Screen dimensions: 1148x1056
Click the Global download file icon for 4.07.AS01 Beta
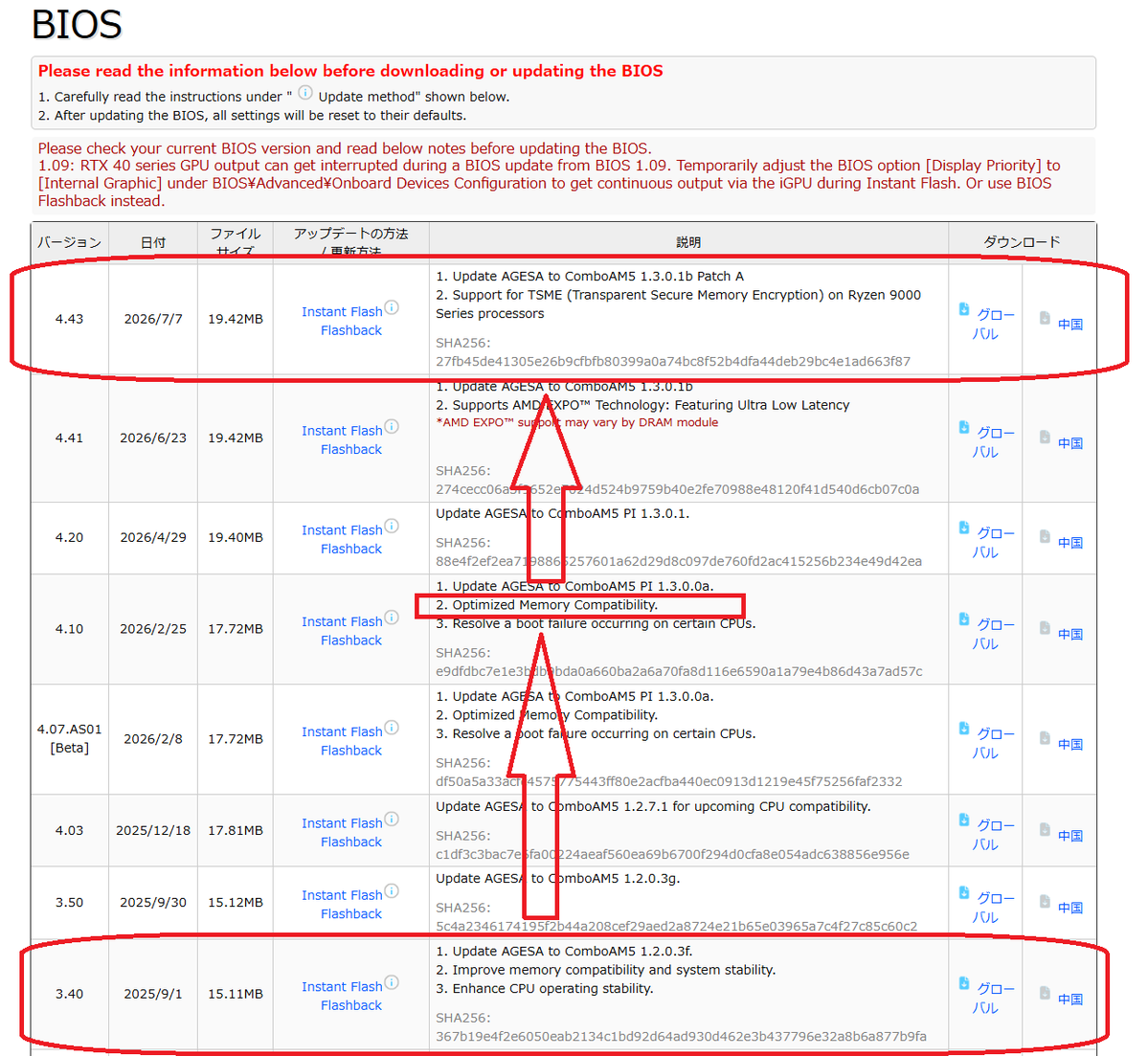964,728
